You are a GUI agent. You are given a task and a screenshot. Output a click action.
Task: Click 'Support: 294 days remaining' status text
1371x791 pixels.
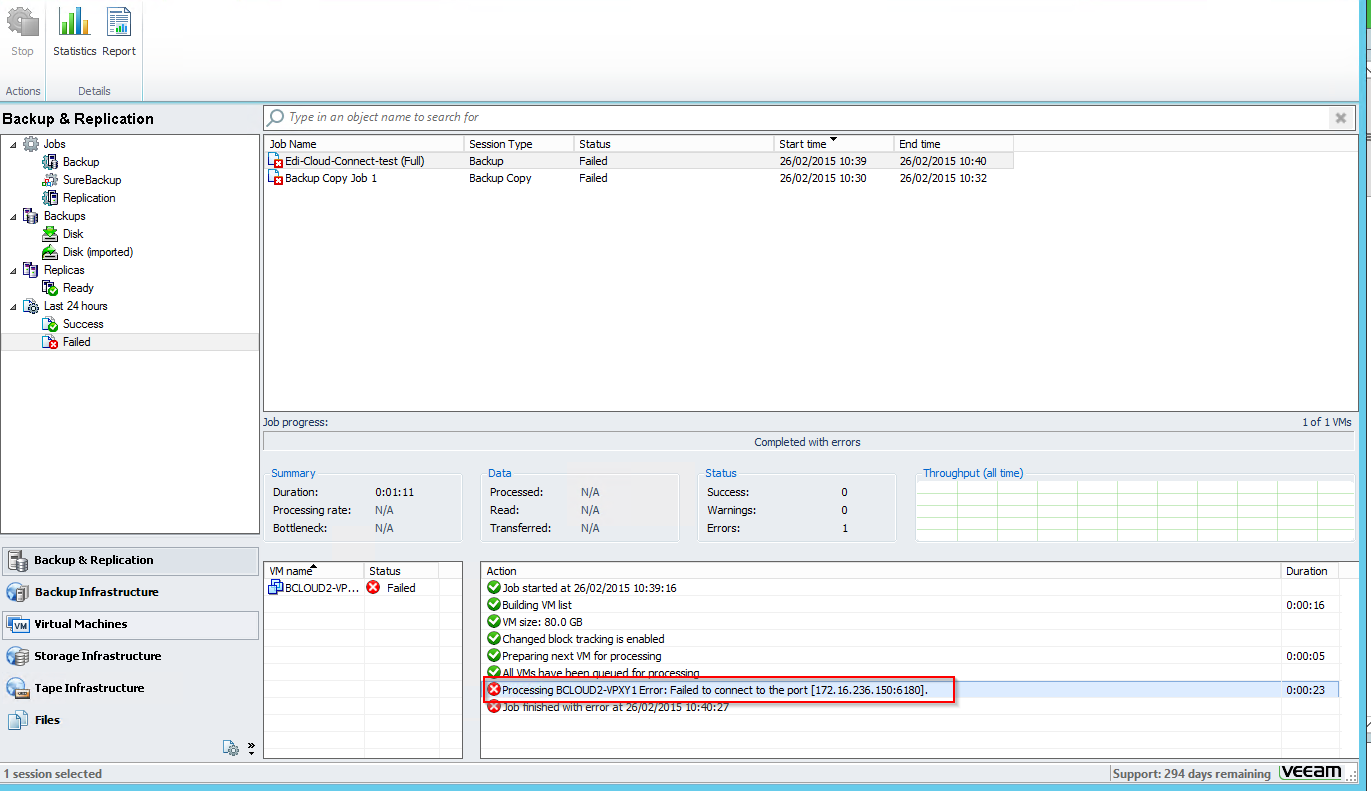click(1191, 774)
